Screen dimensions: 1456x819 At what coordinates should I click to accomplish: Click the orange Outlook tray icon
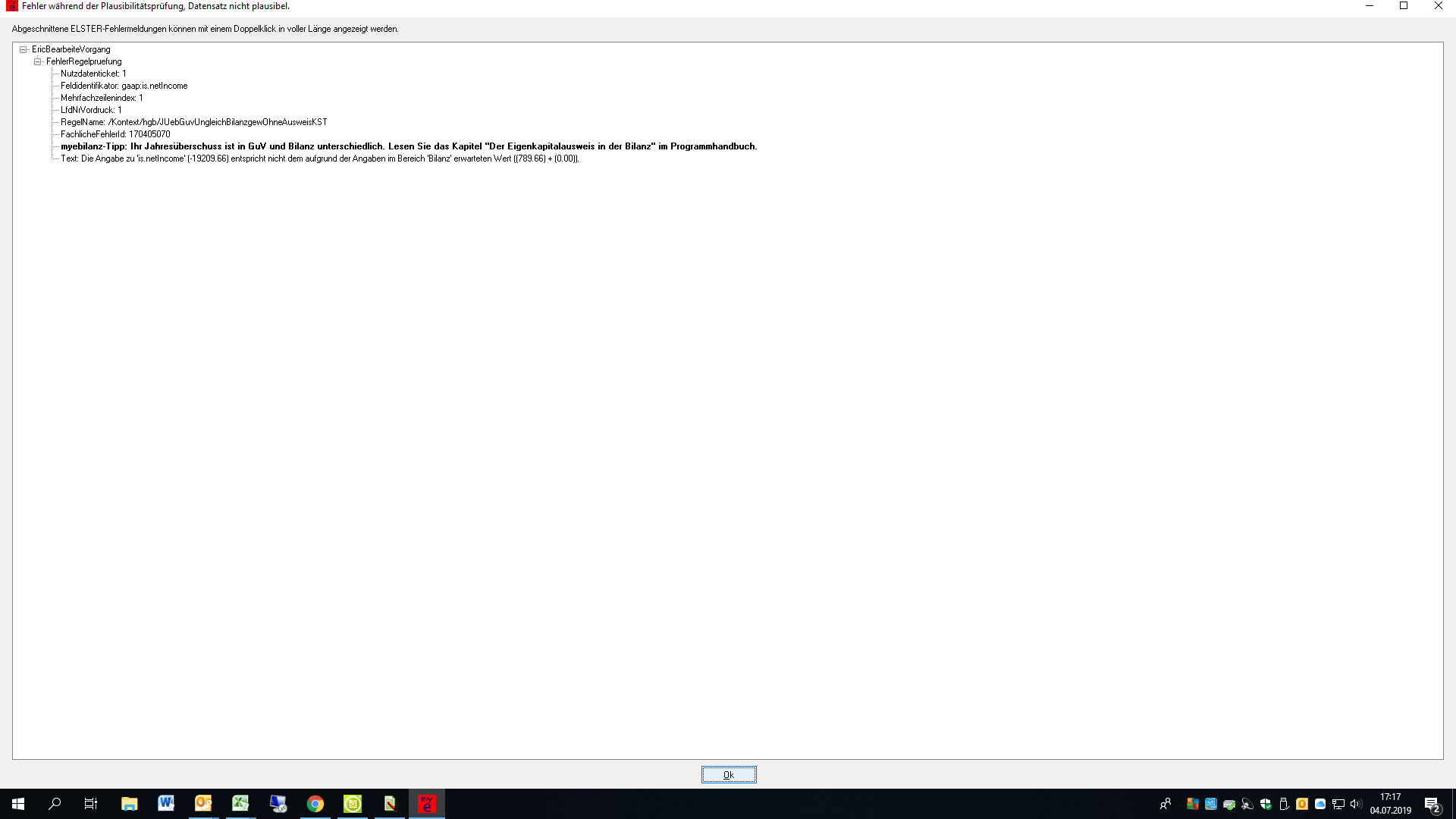[x=1302, y=804]
